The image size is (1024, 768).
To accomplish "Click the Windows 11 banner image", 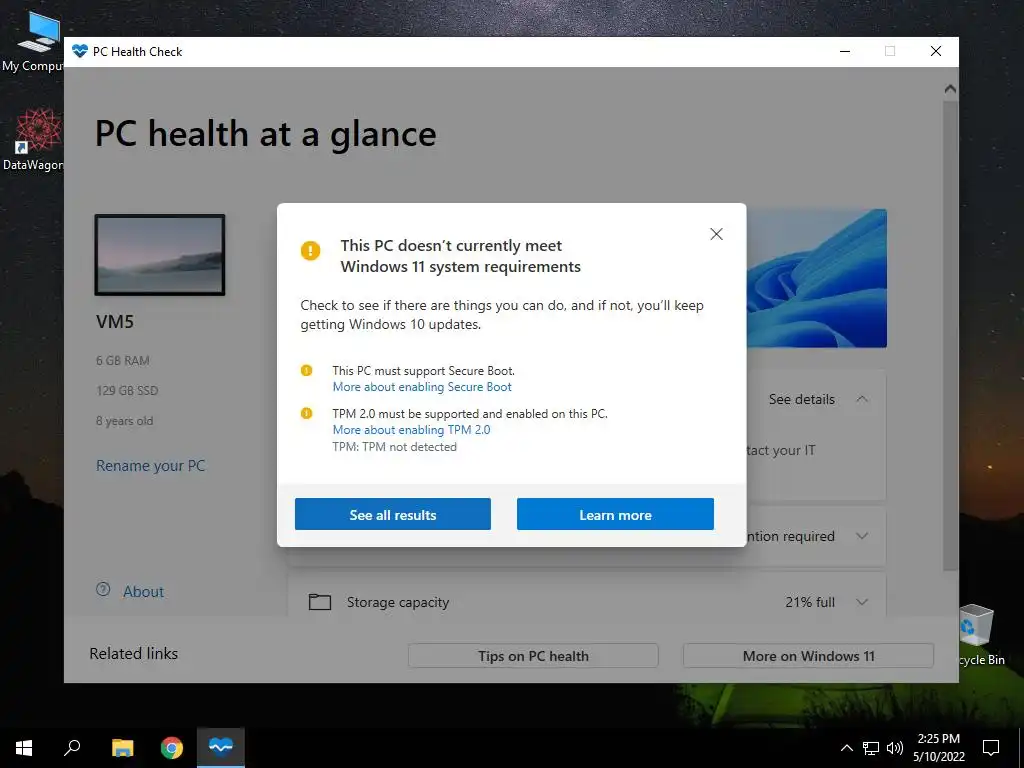I will click(816, 278).
